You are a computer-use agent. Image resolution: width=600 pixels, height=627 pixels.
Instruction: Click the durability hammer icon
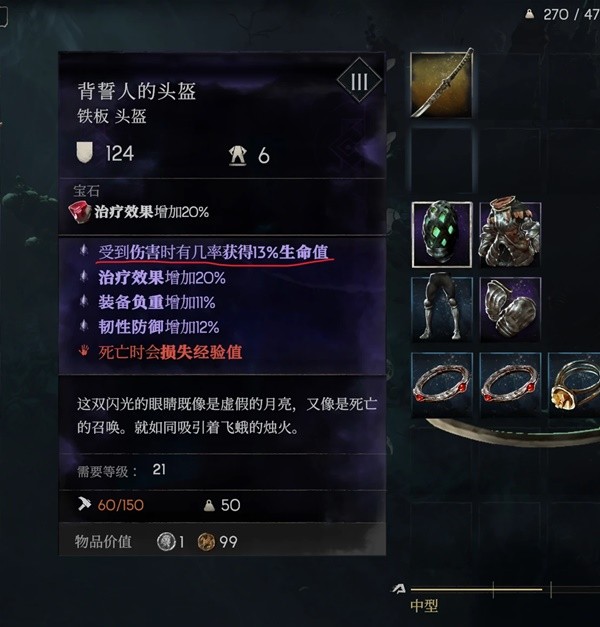[x=84, y=504]
